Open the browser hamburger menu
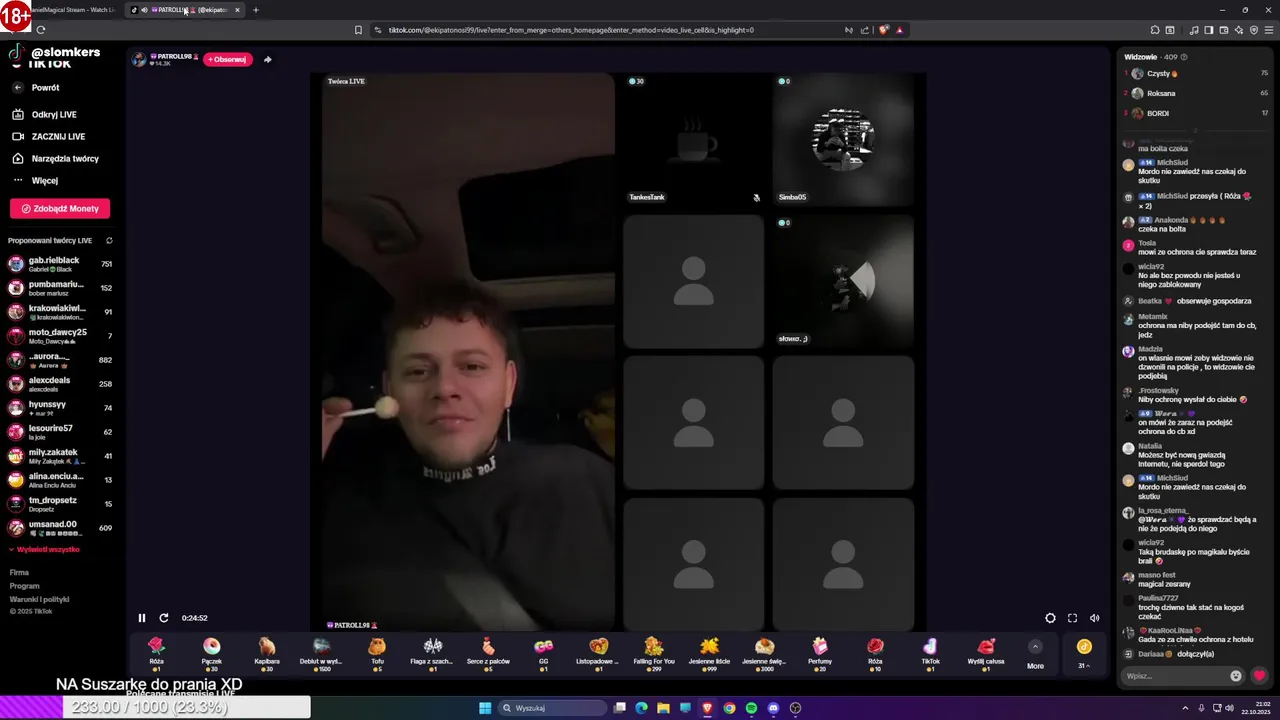 click(1269, 30)
